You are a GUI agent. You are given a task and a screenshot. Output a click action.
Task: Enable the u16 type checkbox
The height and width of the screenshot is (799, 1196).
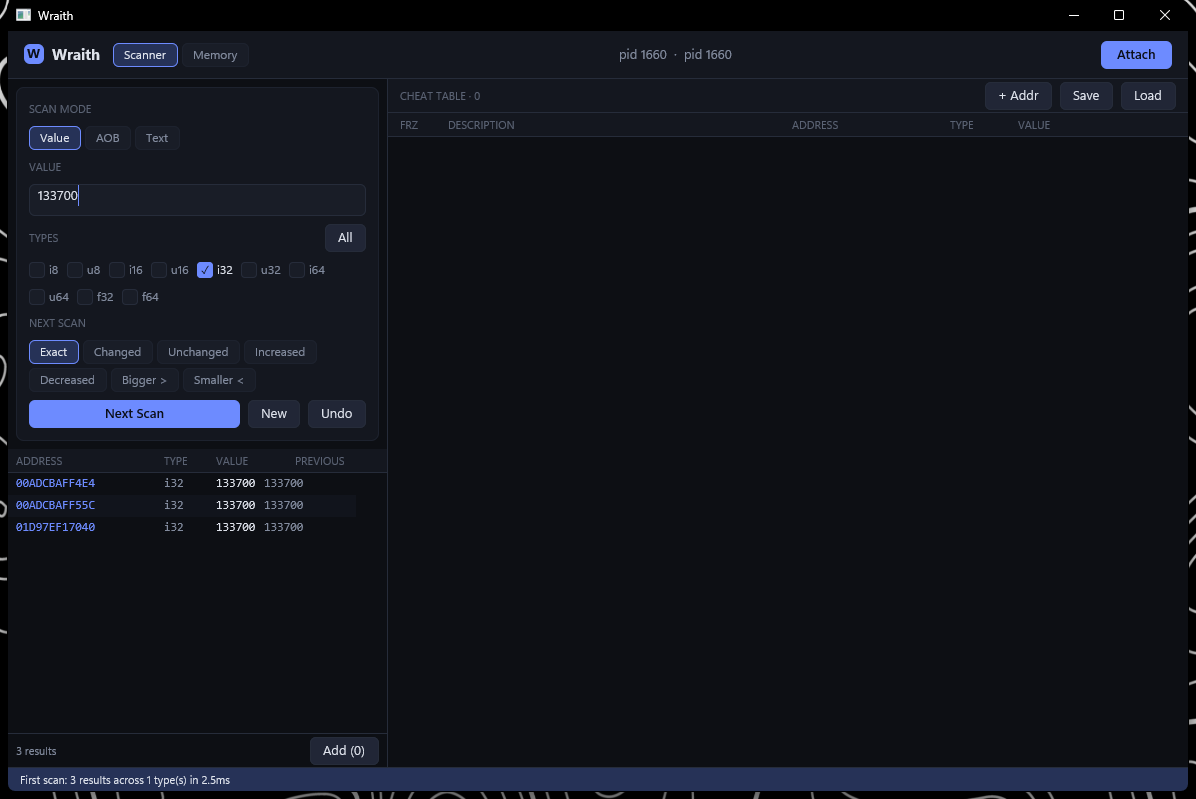(x=159, y=270)
